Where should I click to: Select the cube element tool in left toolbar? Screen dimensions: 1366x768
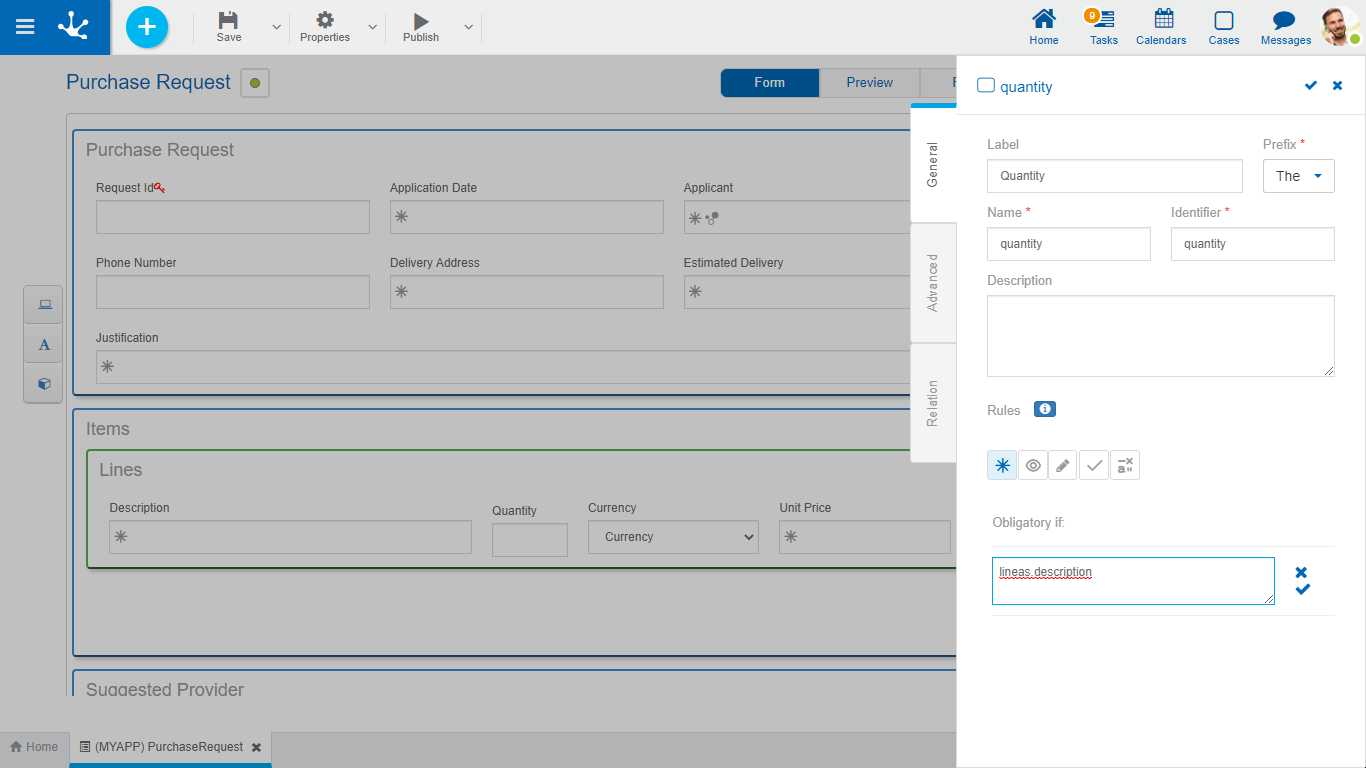[x=44, y=383]
